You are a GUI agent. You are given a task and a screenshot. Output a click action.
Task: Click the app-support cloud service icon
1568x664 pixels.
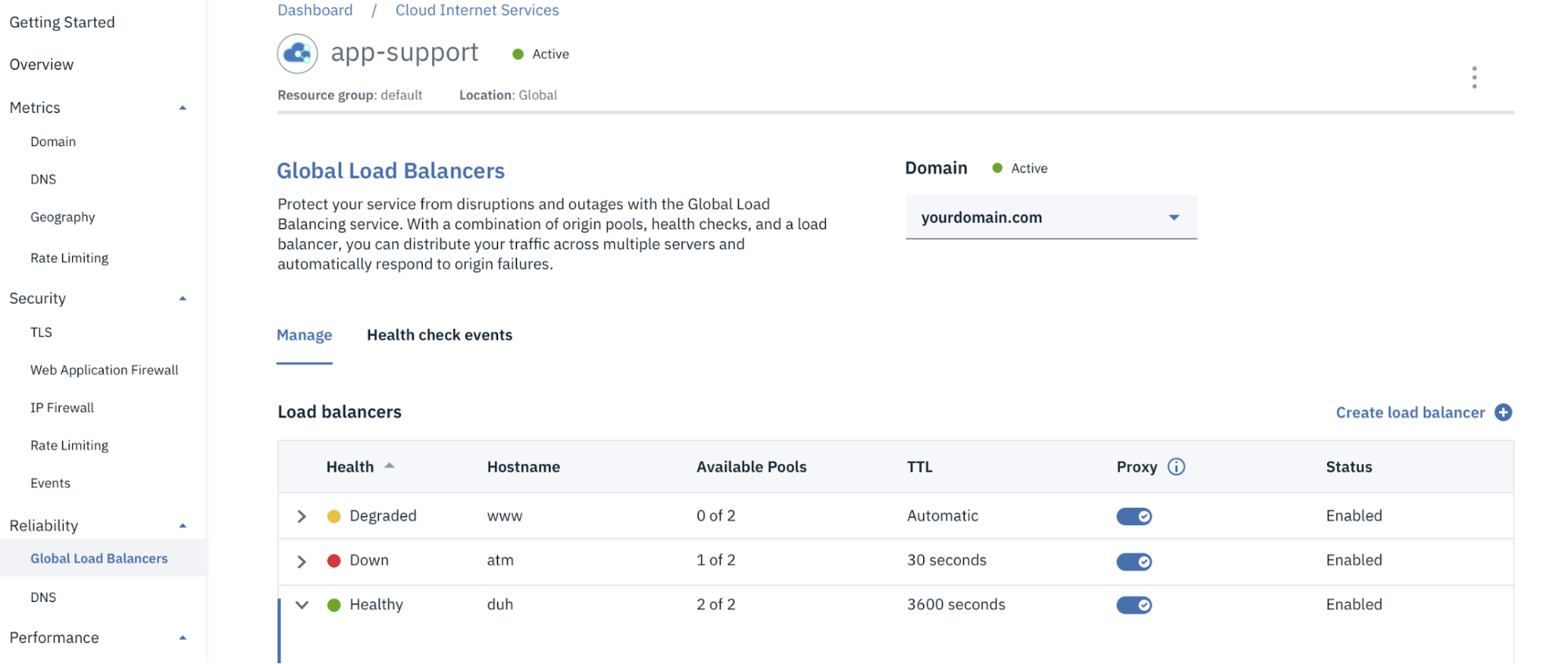(297, 54)
